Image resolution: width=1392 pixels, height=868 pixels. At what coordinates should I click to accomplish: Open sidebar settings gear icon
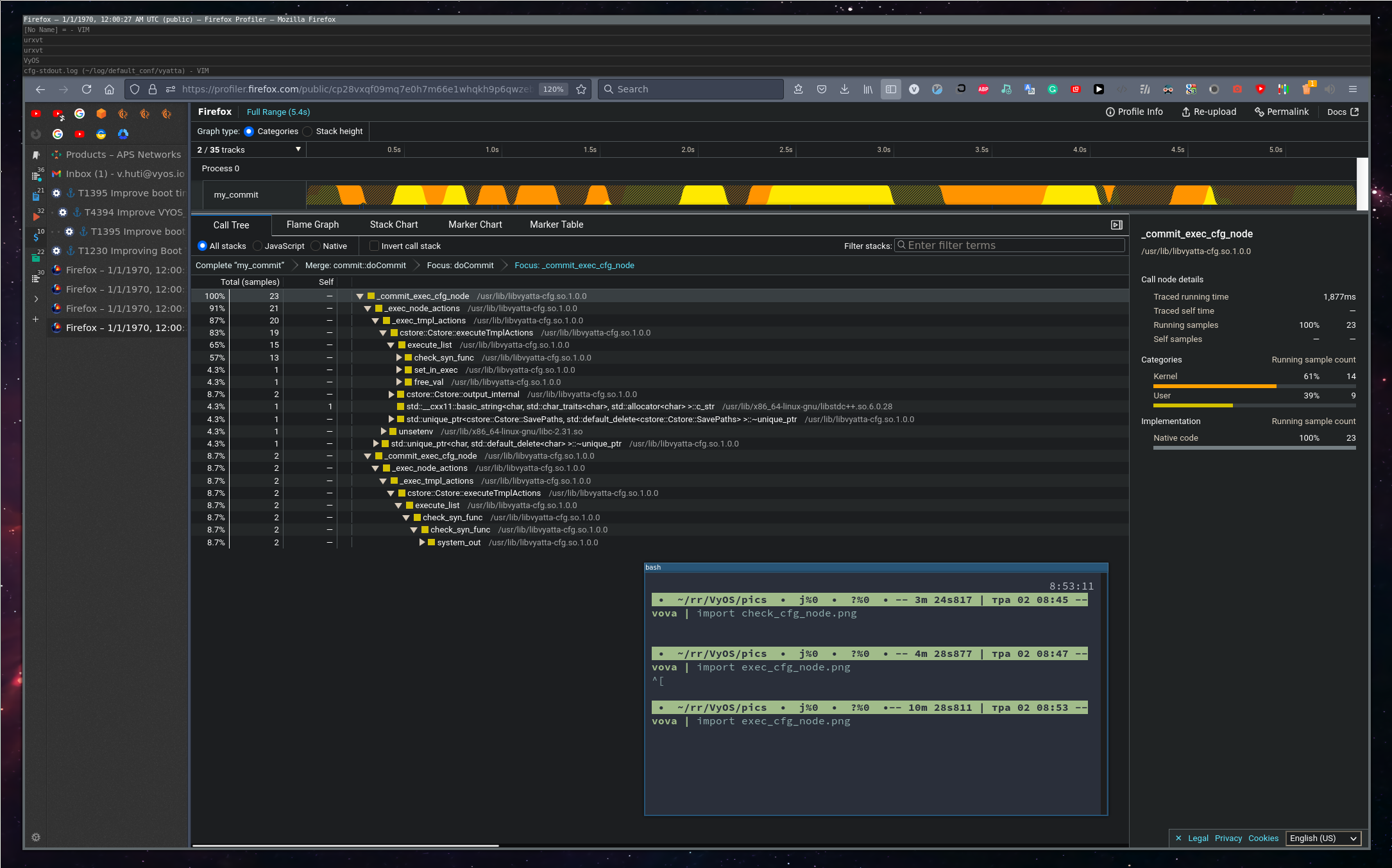point(36,837)
